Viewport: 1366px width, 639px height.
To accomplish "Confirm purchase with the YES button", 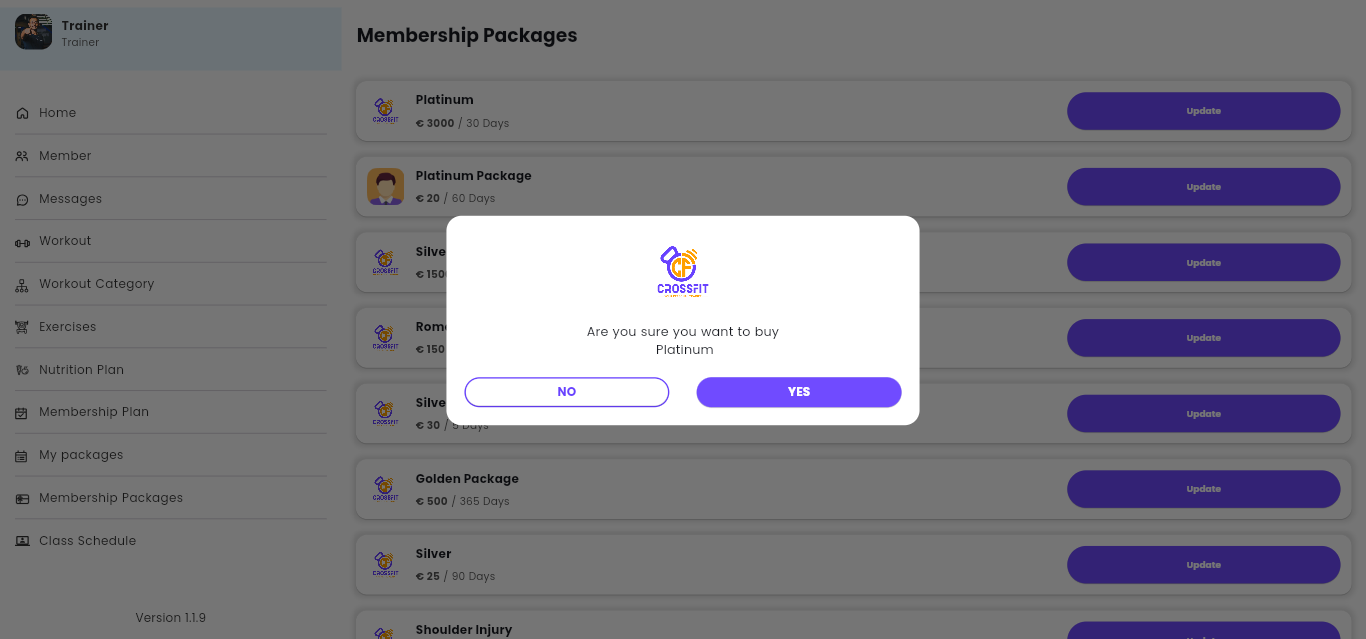I will point(799,392).
